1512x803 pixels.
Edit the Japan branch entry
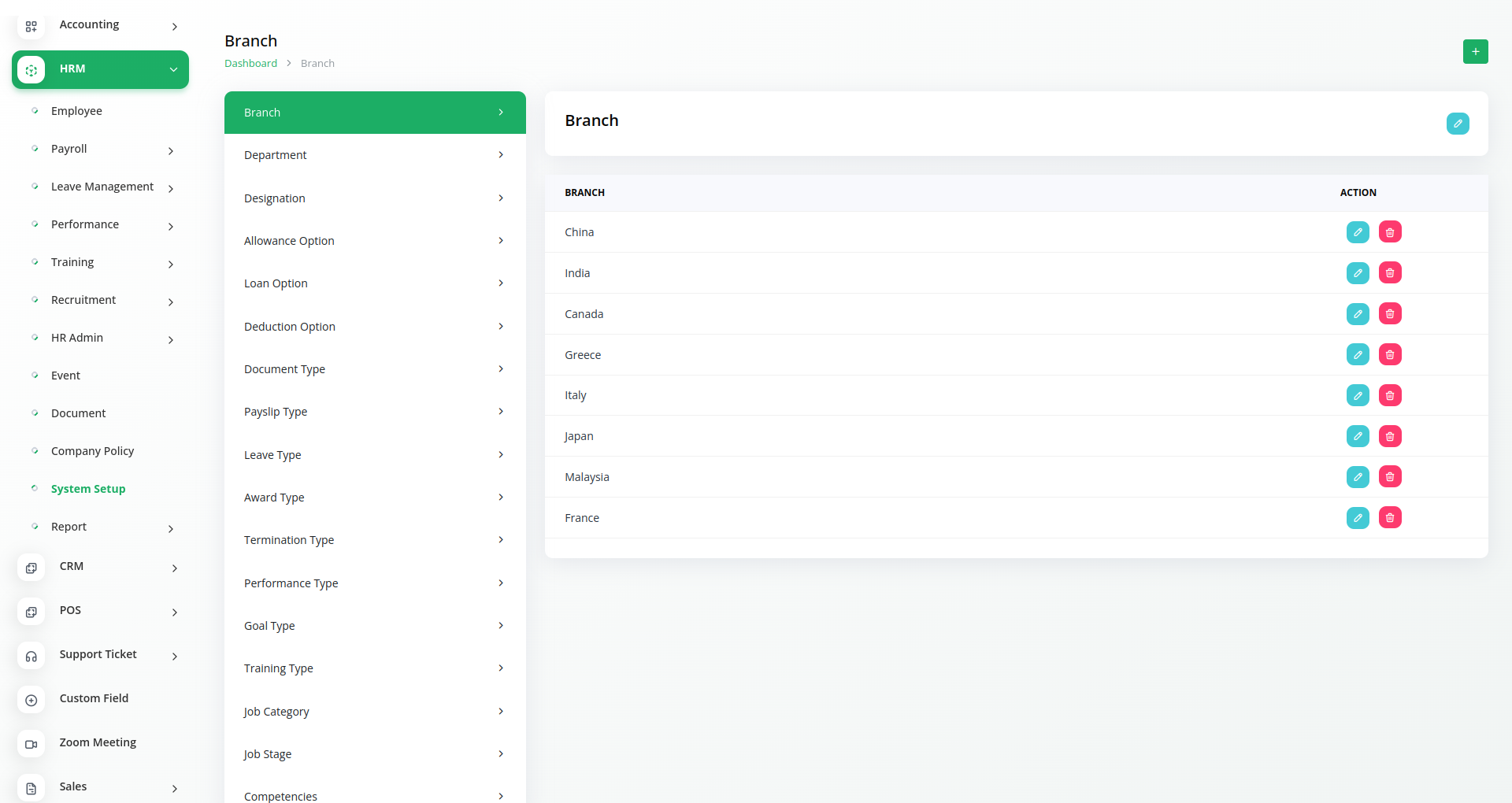click(x=1358, y=436)
